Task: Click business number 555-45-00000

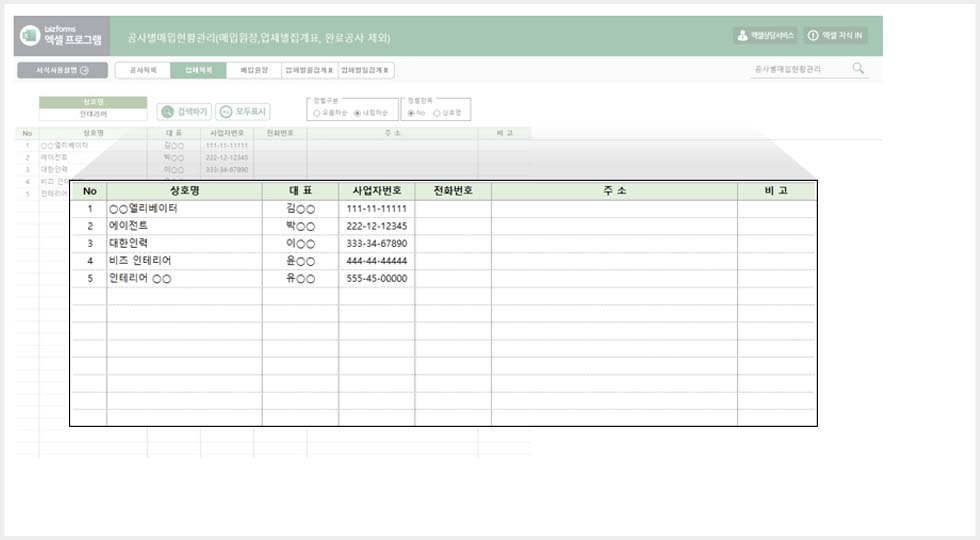Action: click(x=377, y=279)
